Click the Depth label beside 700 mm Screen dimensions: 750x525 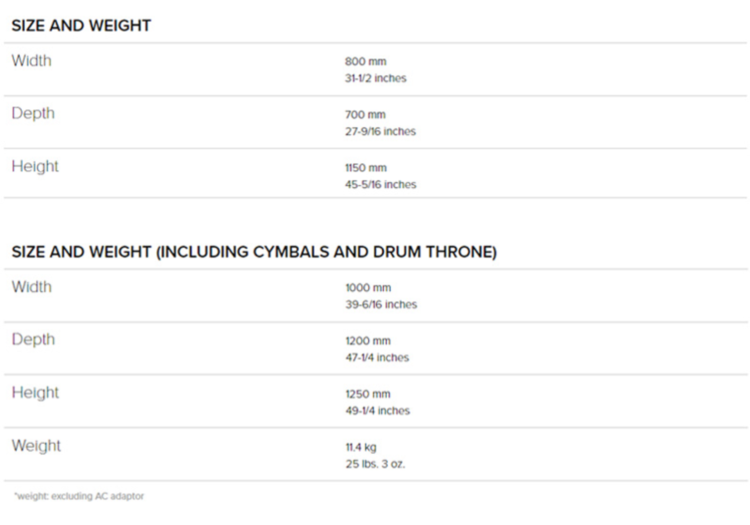(33, 114)
